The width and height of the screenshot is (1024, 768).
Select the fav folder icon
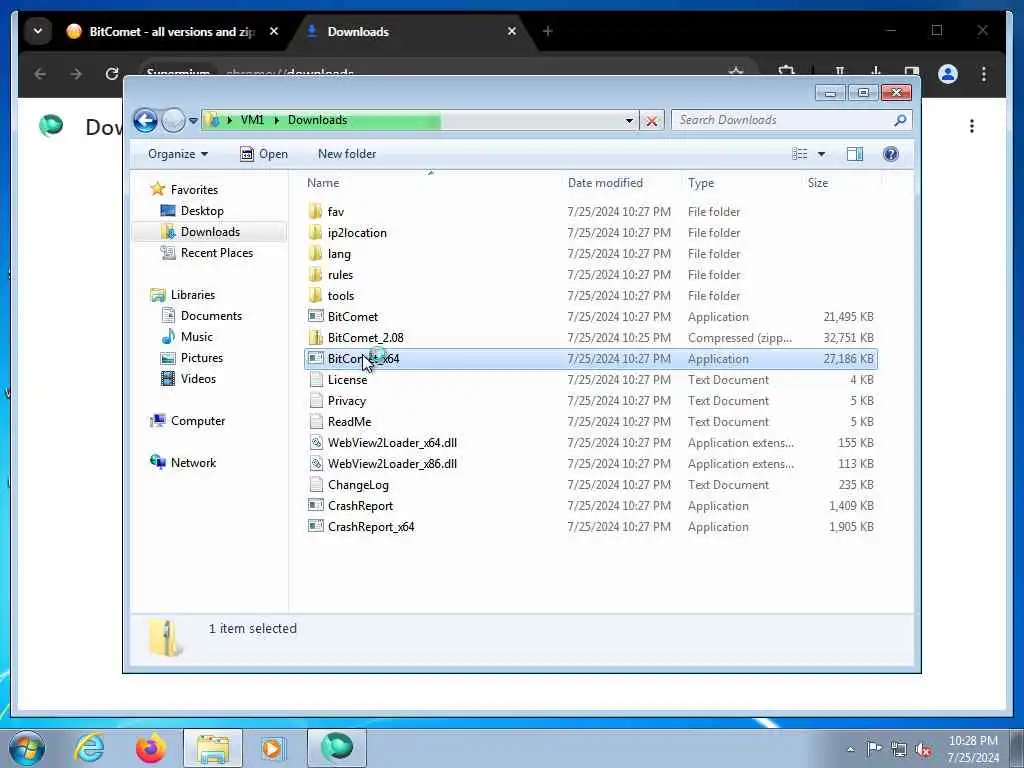tap(315, 211)
